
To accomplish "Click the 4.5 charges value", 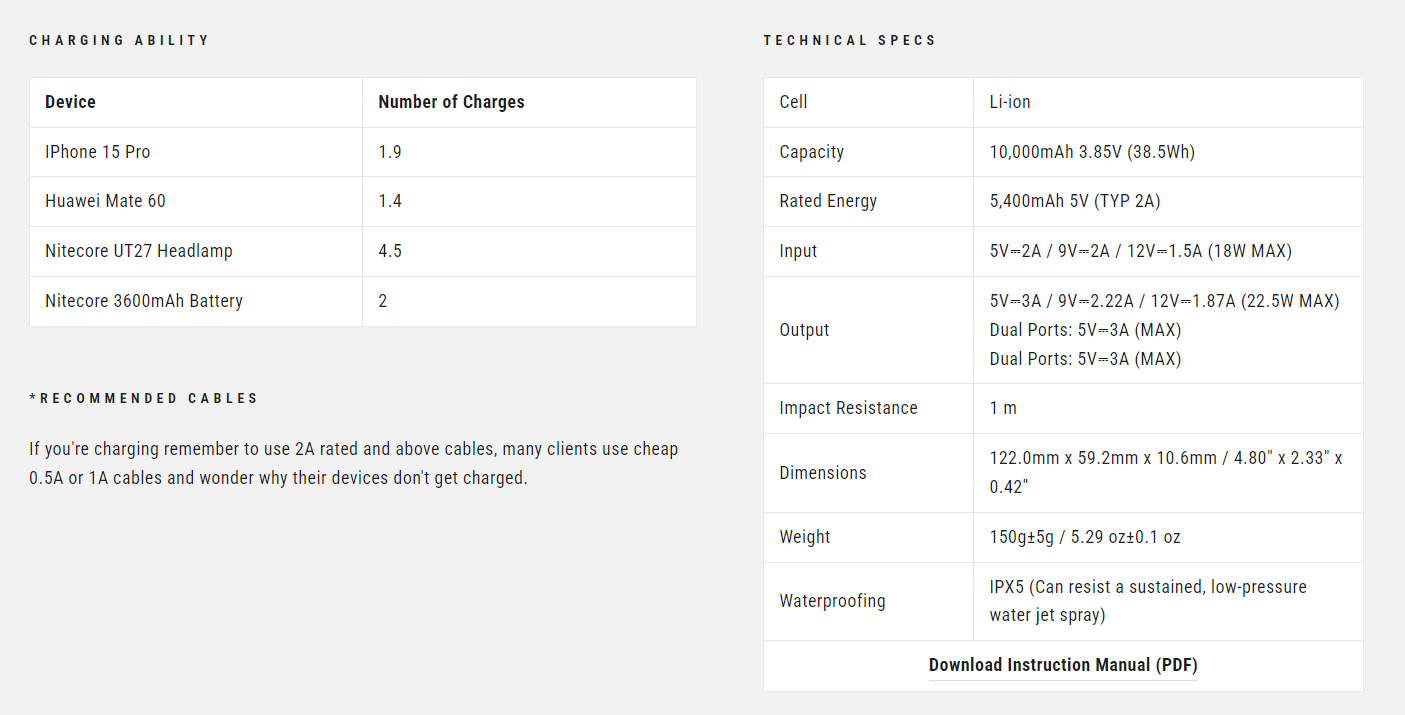I will coord(390,251).
